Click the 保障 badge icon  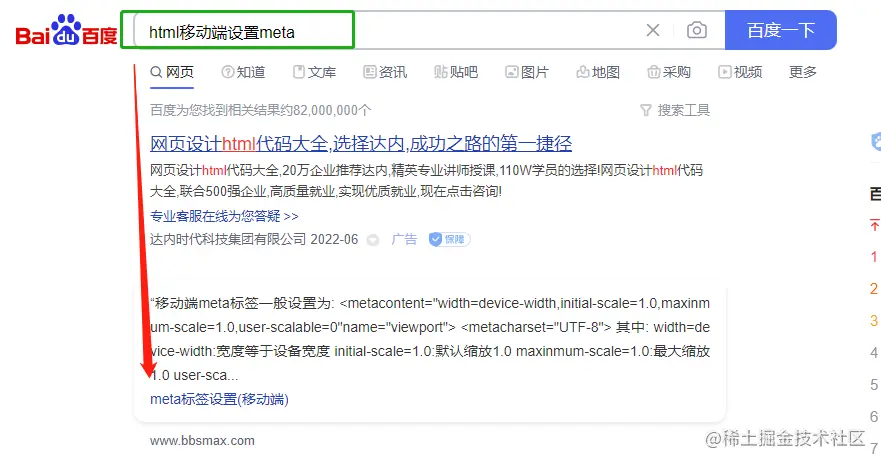pyautogui.click(x=449, y=239)
